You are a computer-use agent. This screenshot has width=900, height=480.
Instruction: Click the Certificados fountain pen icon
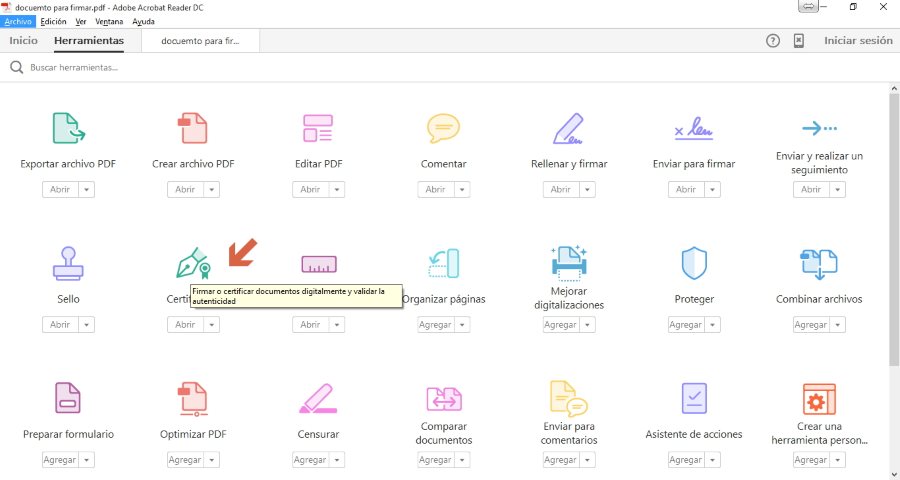[193, 263]
